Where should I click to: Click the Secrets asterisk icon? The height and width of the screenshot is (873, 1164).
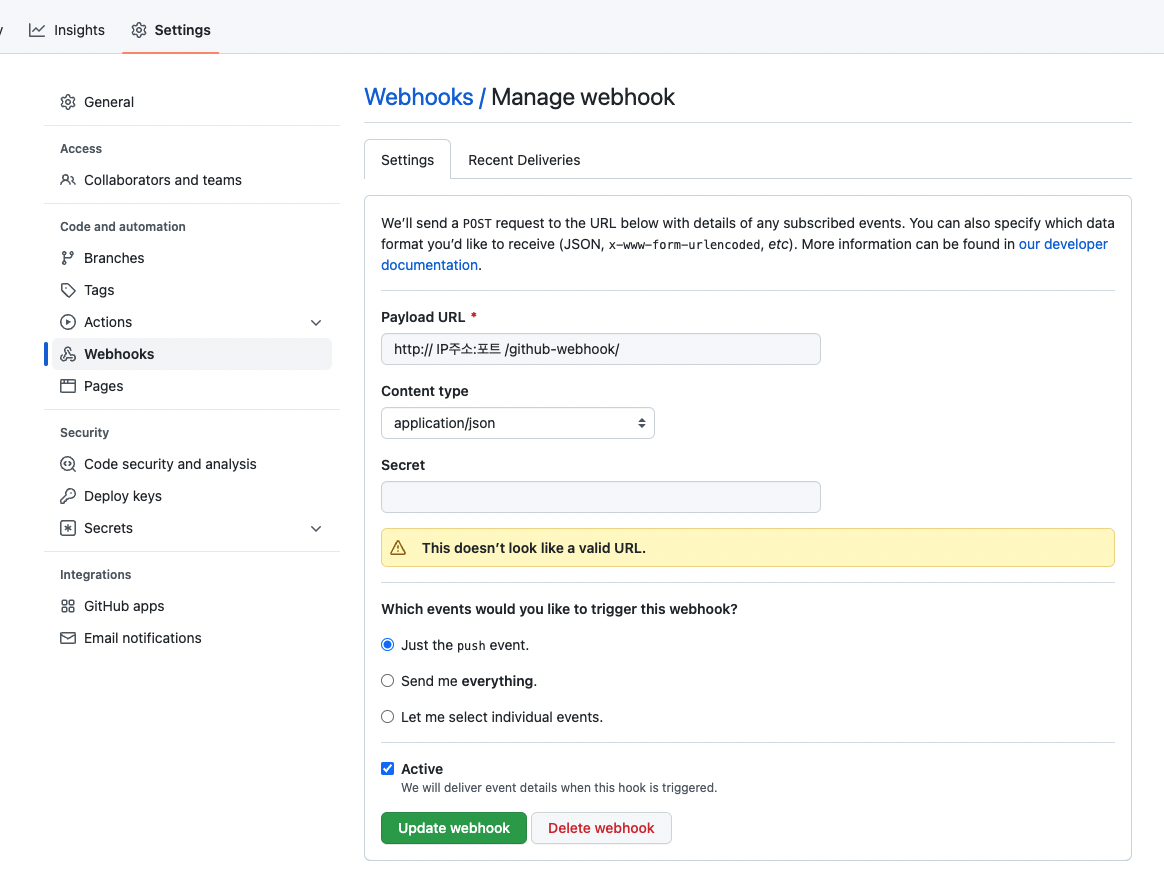point(68,528)
